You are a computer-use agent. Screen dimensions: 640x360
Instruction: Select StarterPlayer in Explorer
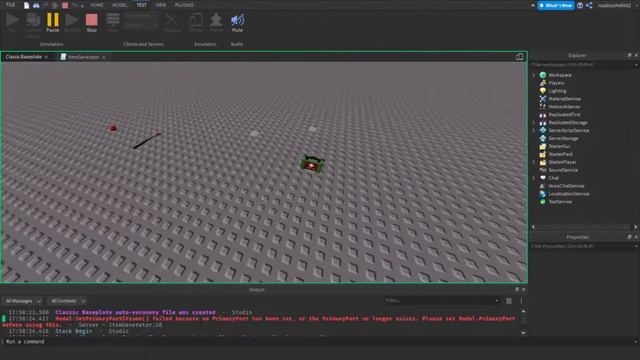coord(562,162)
